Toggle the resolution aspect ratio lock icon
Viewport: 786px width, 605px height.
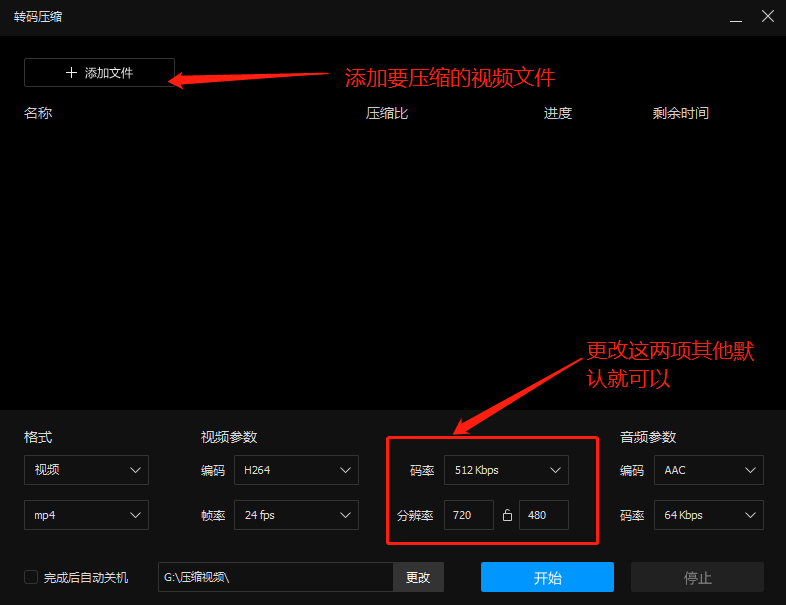(507, 515)
